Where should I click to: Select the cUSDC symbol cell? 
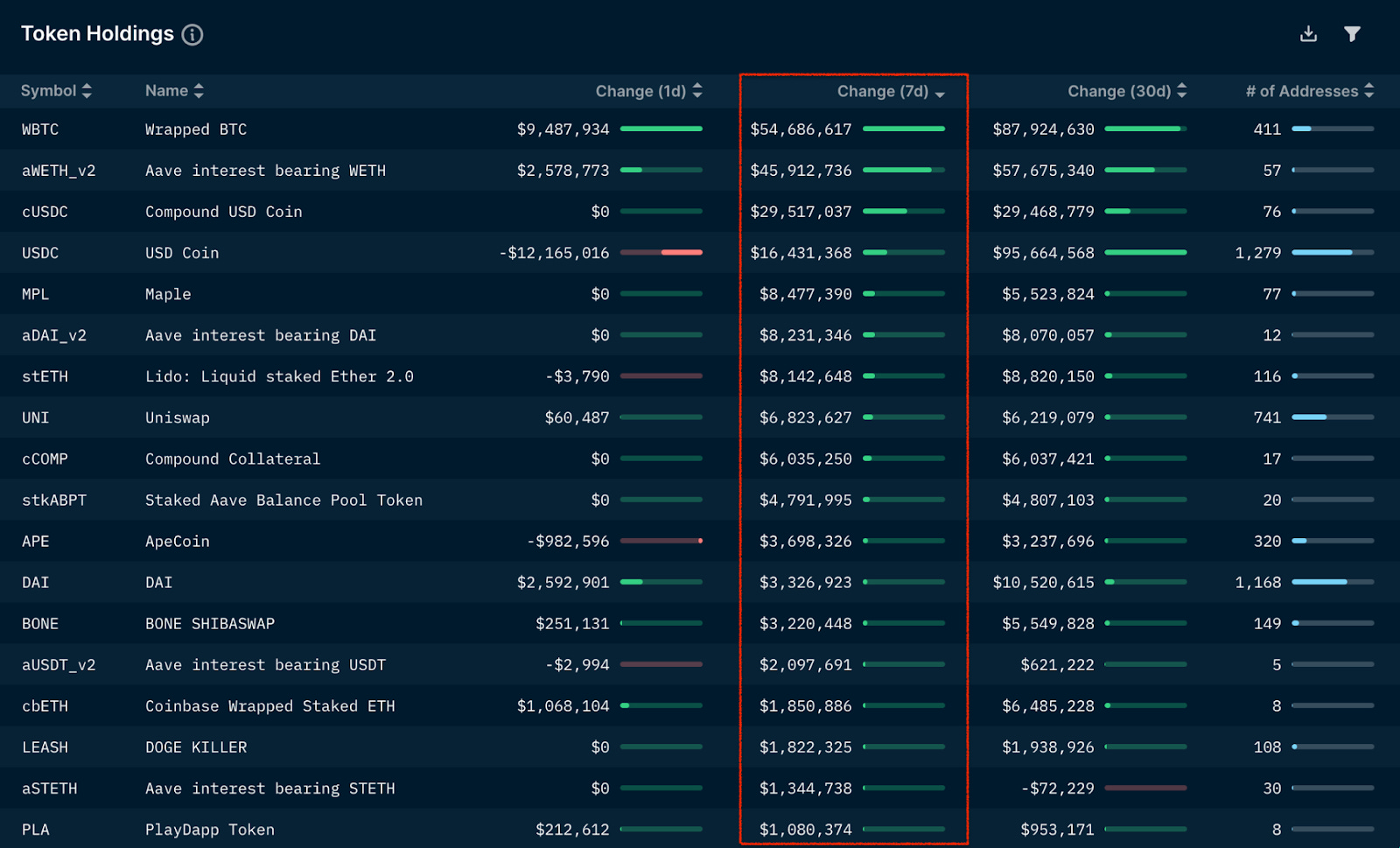click(x=45, y=212)
